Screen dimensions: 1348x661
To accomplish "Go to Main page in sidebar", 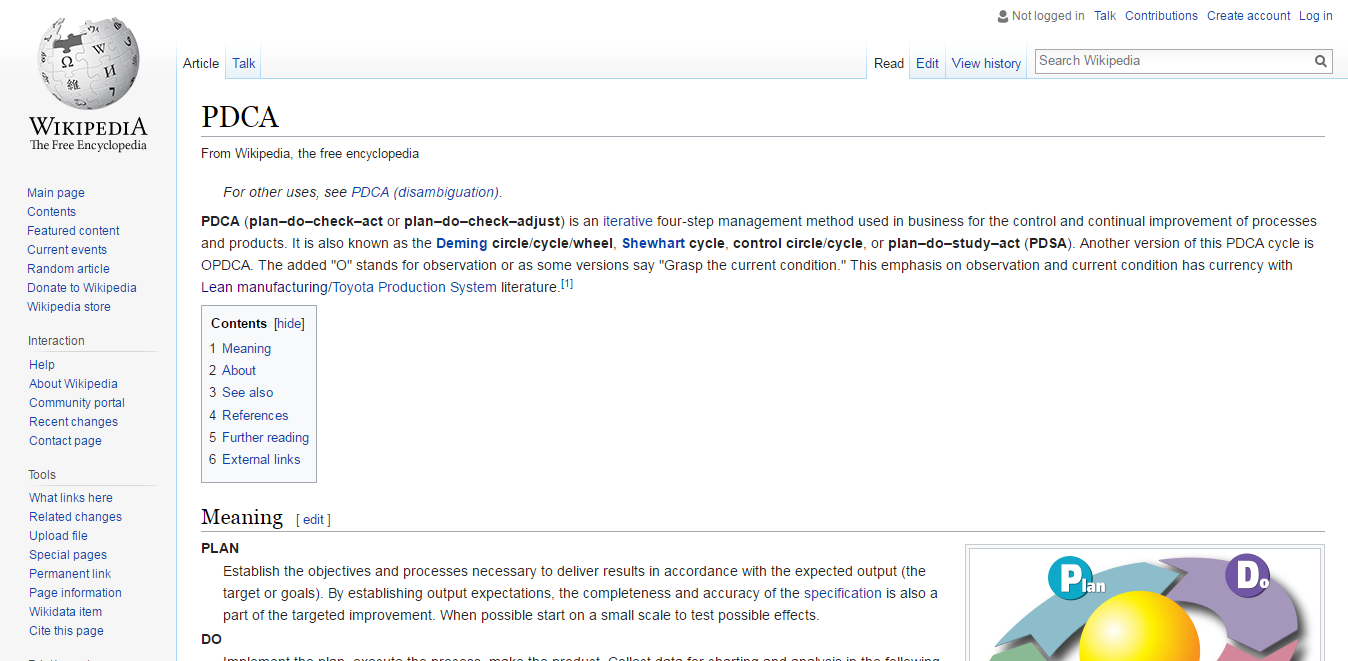I will [x=56, y=193].
